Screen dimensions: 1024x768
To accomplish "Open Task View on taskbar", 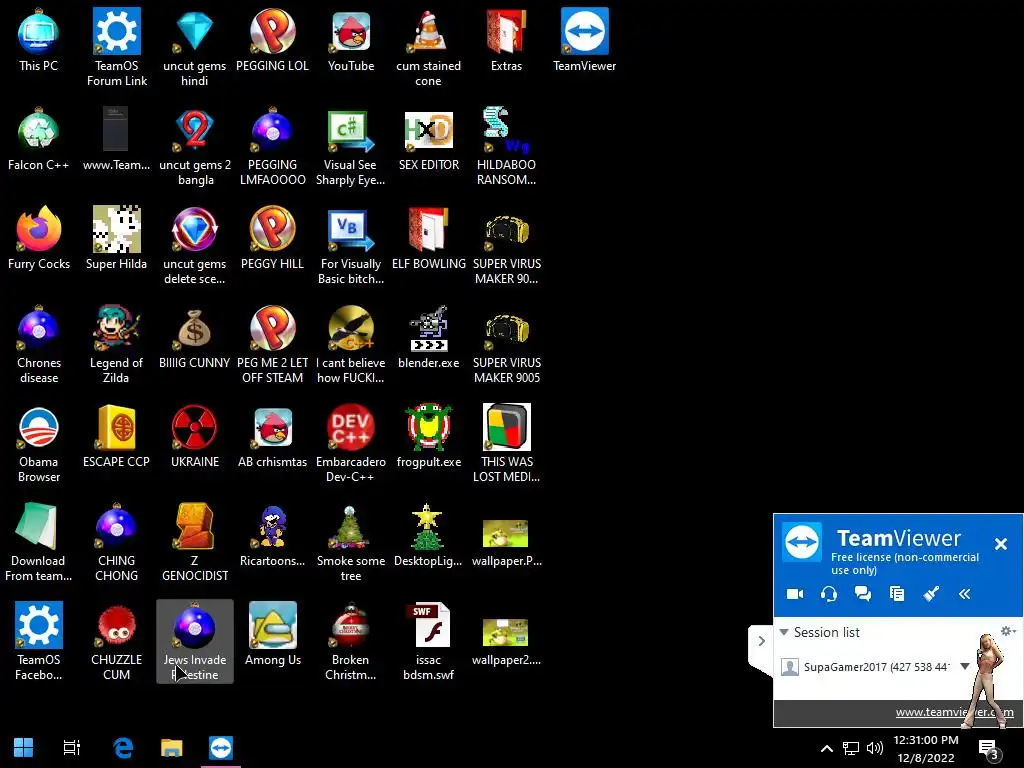I will [x=71, y=747].
